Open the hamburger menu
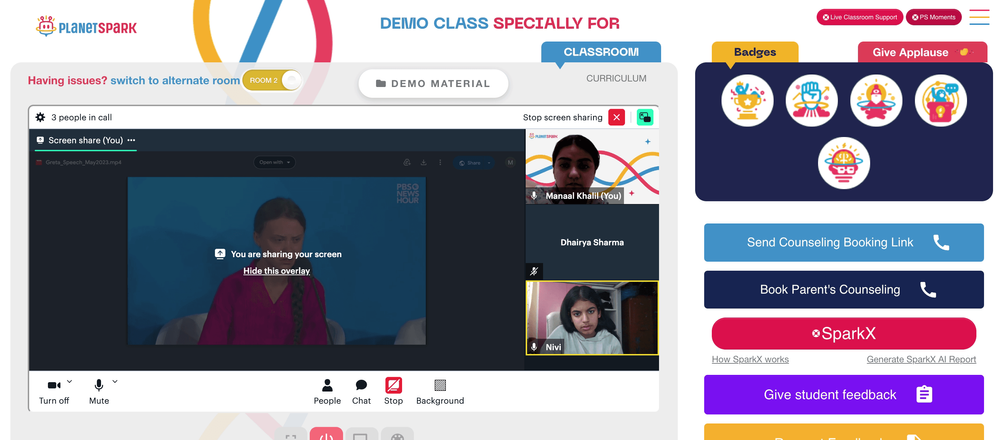Viewport: 1000px width, 440px height. (x=979, y=17)
